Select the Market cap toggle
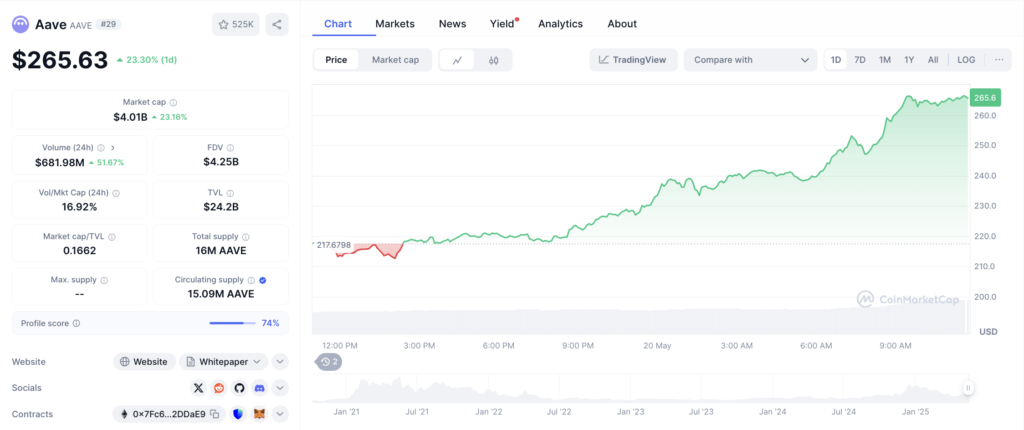 tap(395, 60)
